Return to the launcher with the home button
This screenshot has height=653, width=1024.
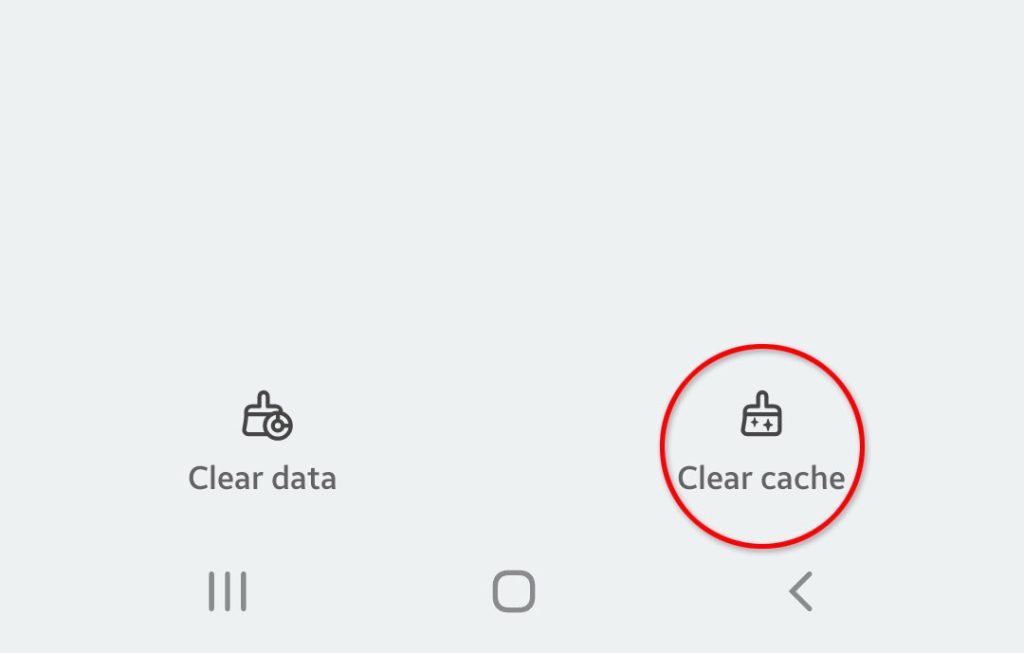point(514,592)
